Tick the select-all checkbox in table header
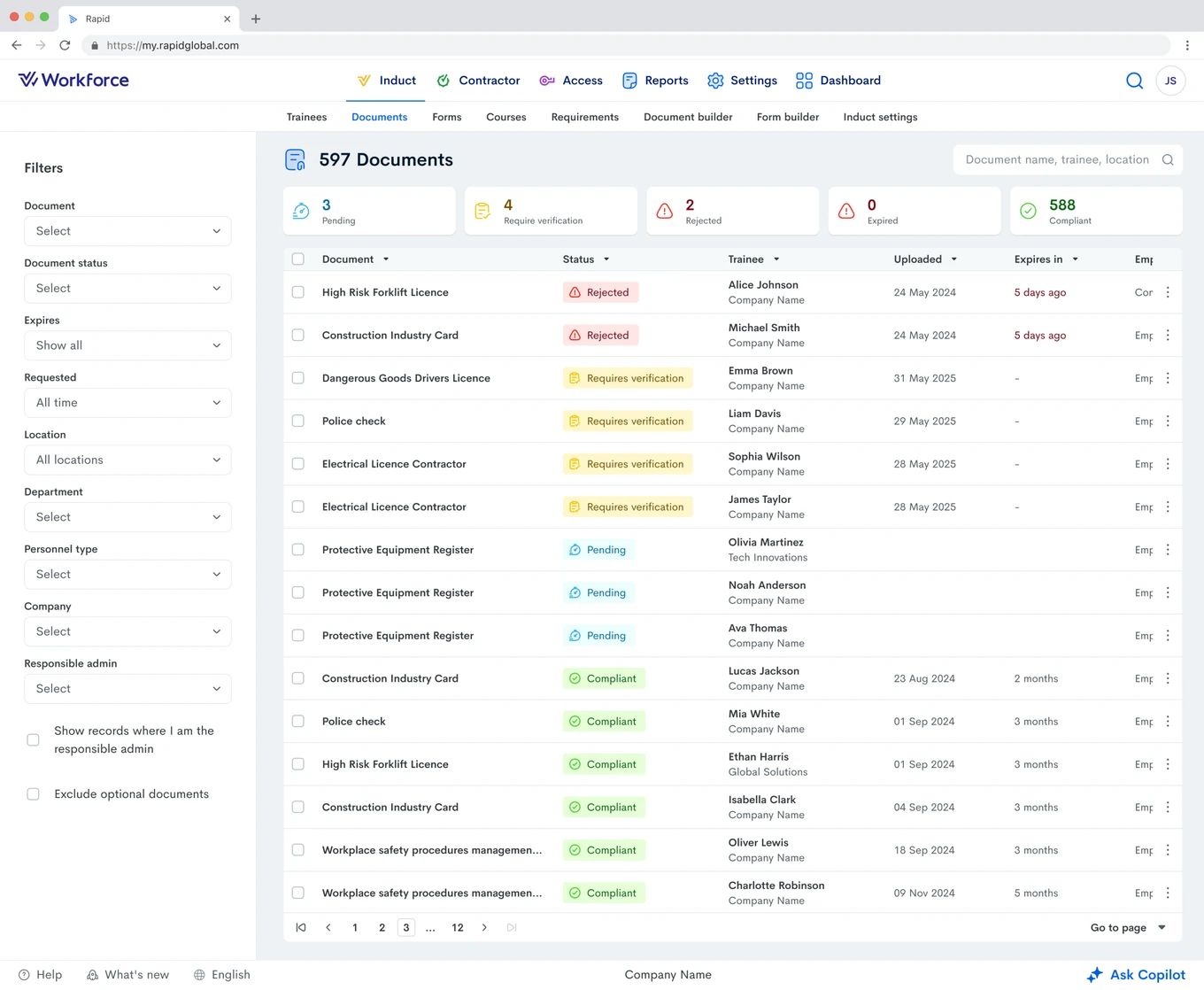Screen dimensions: 1204x990 pos(298,259)
